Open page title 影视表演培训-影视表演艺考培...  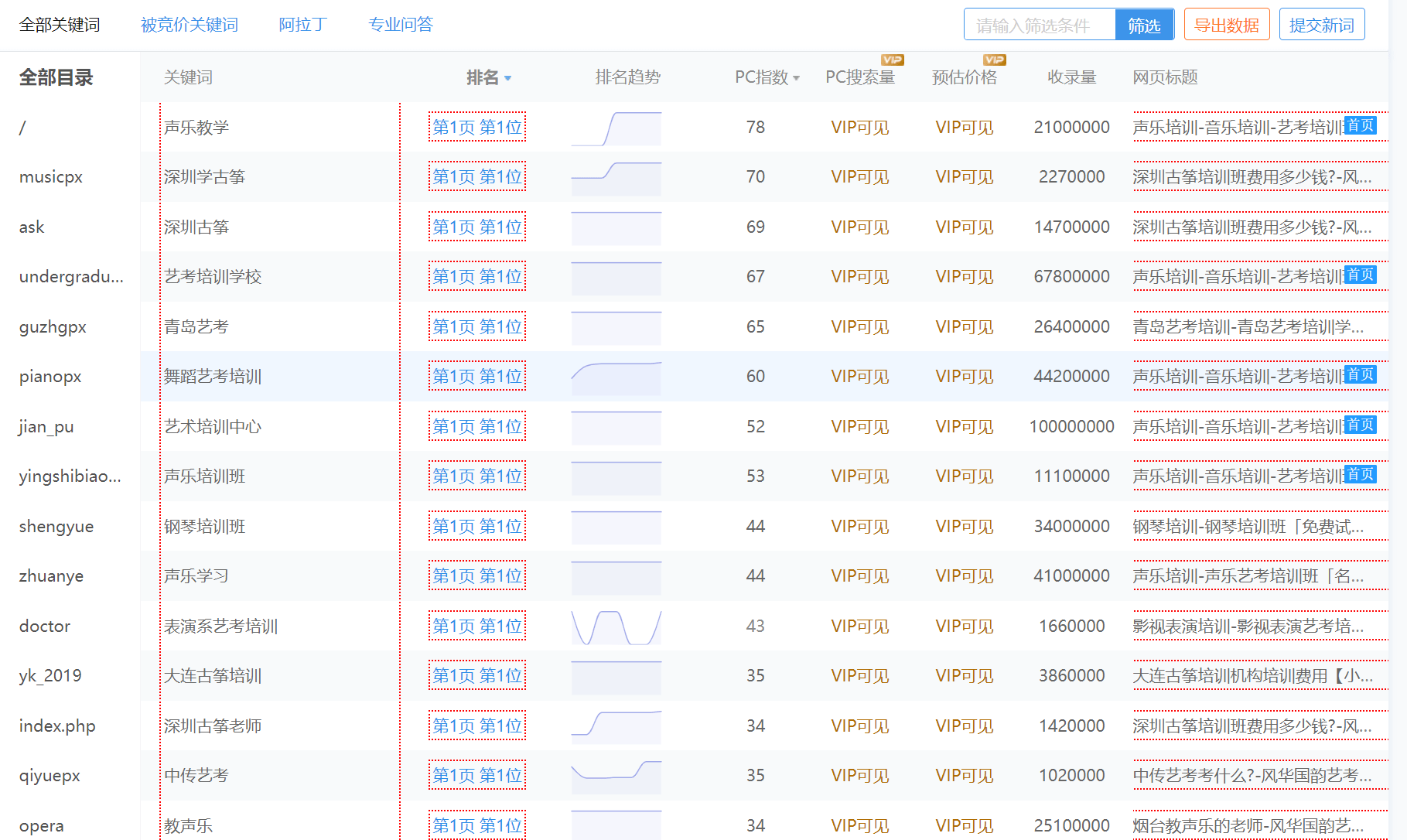point(1248,627)
